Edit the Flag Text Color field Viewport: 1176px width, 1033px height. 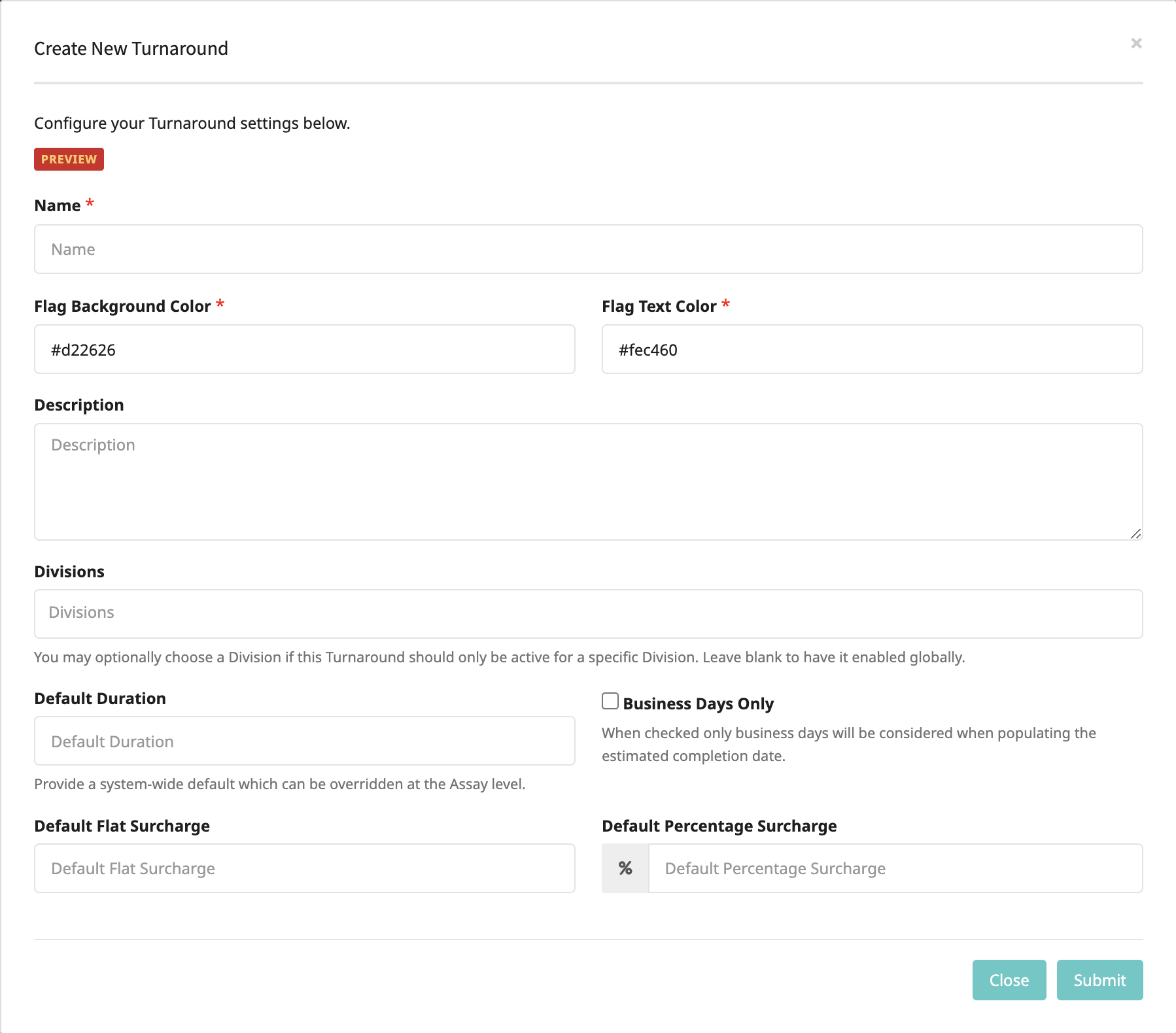[x=872, y=349]
